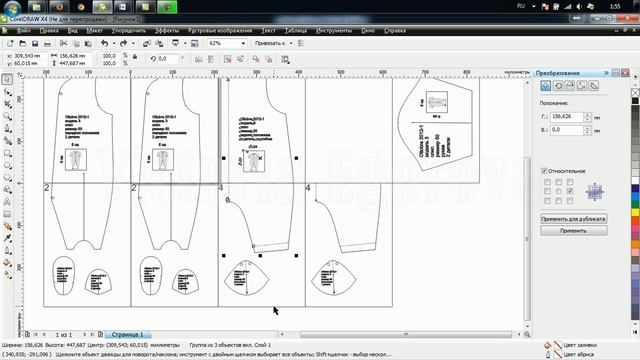The width and height of the screenshot is (640, 360).
Task: Select the Crop tool
Action: tap(7, 104)
